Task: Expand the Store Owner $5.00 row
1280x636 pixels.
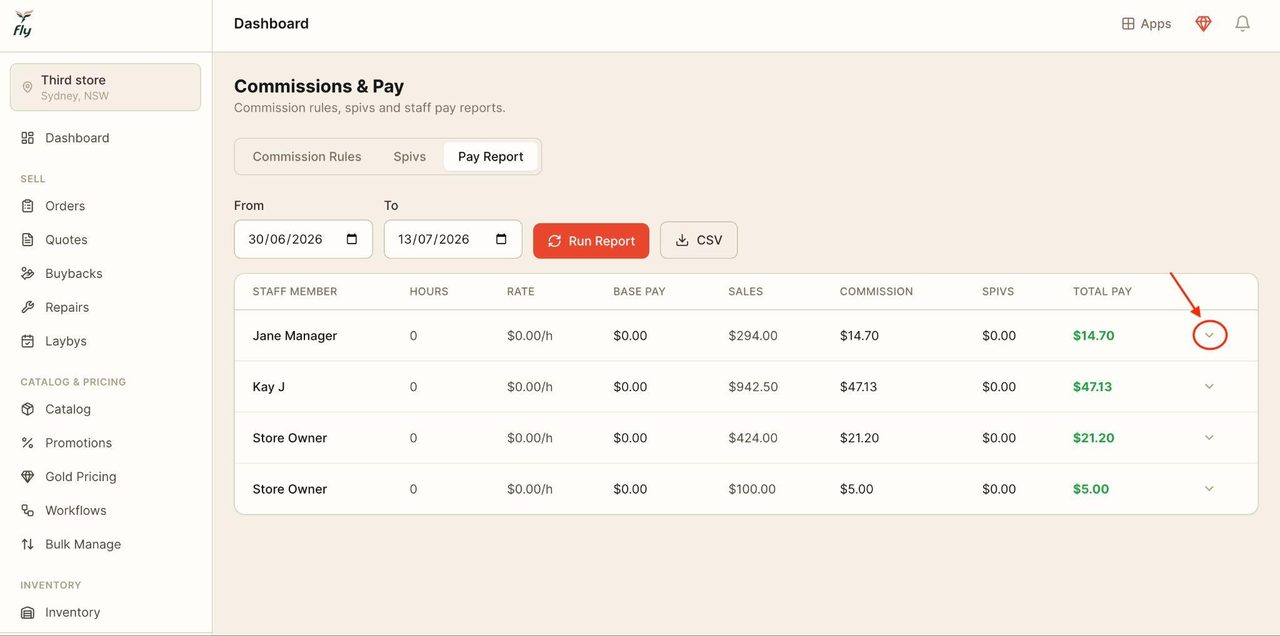Action: click(x=1209, y=489)
